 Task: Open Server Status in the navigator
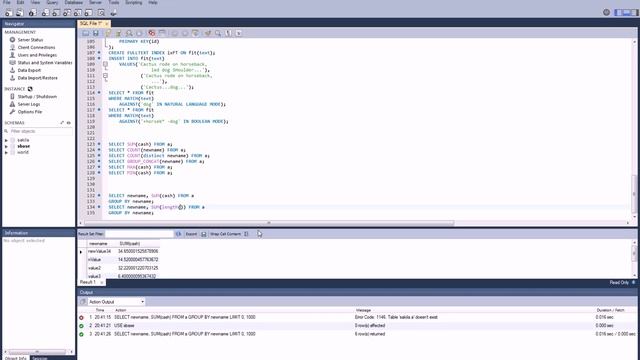[30, 40]
